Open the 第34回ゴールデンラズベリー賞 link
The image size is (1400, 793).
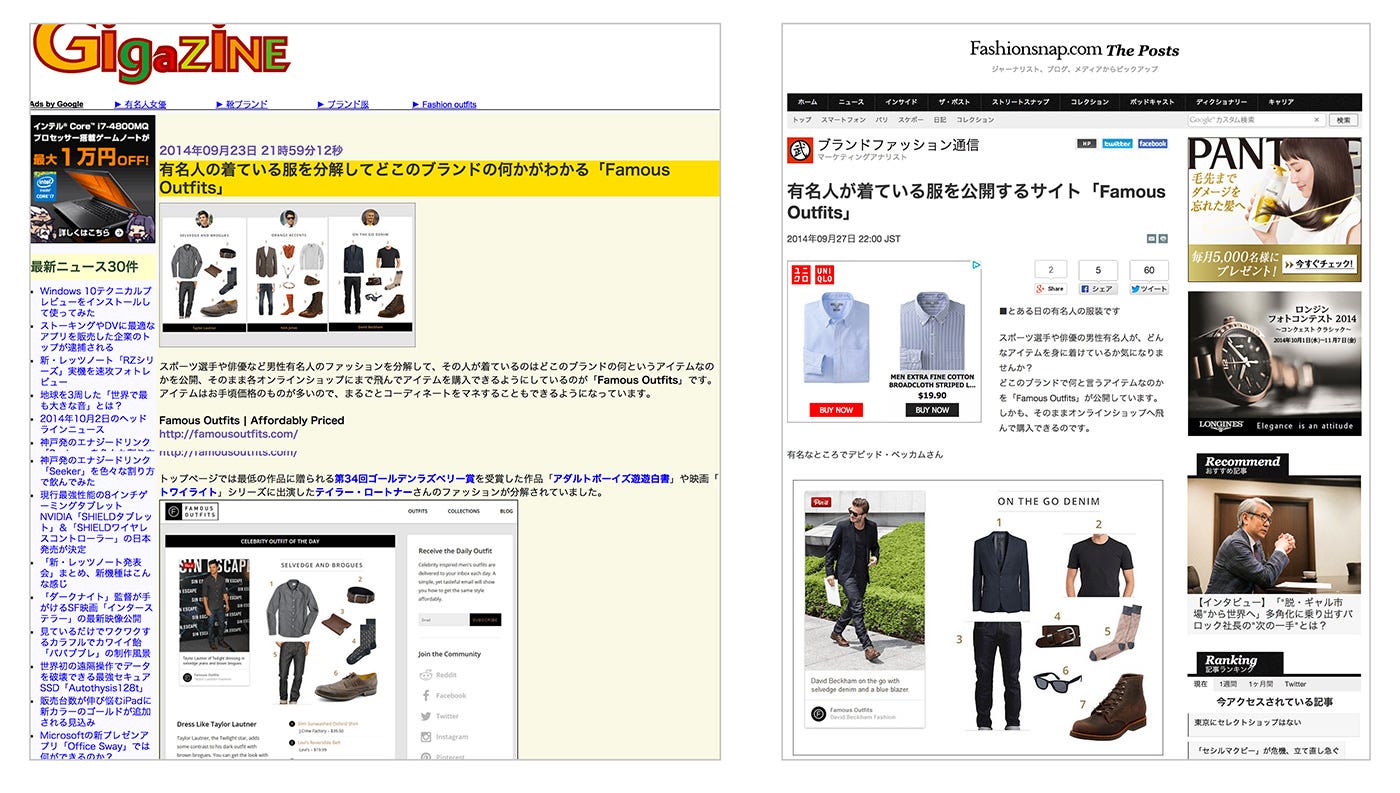click(404, 479)
